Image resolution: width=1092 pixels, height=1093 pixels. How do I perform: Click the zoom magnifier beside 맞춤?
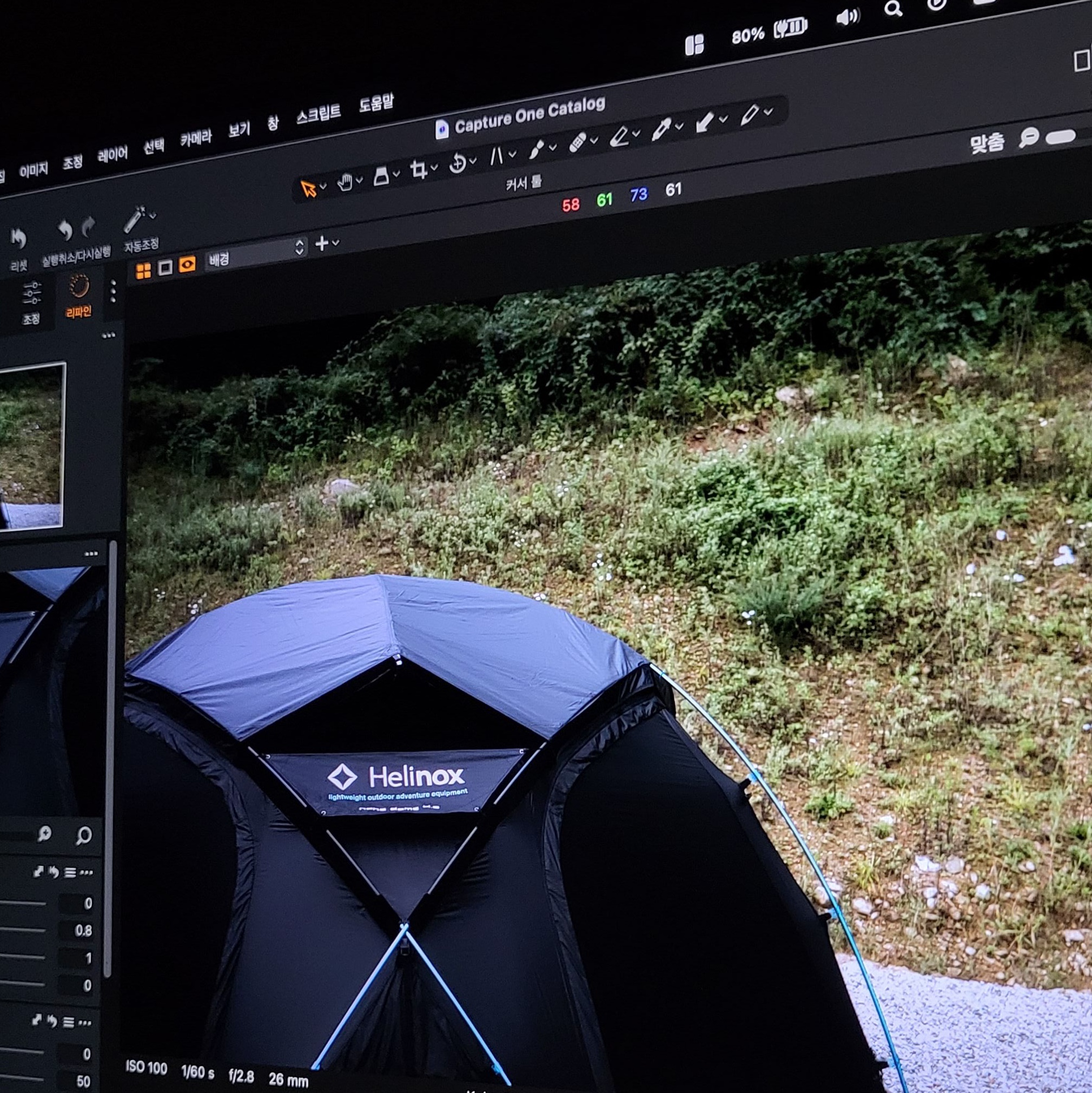1029,137
